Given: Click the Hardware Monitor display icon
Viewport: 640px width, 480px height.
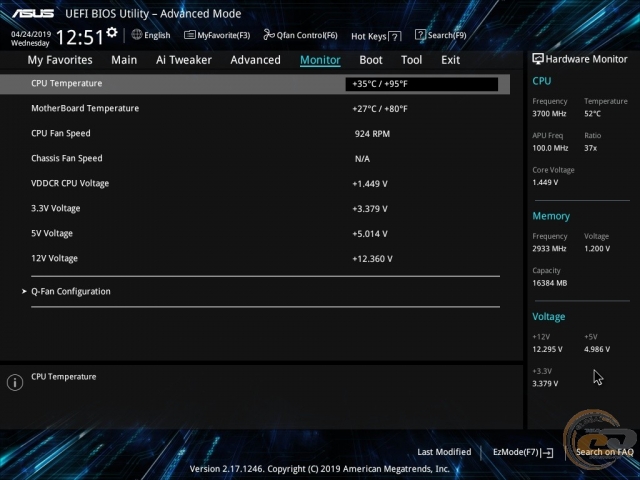Looking at the screenshot, I should (x=538, y=59).
